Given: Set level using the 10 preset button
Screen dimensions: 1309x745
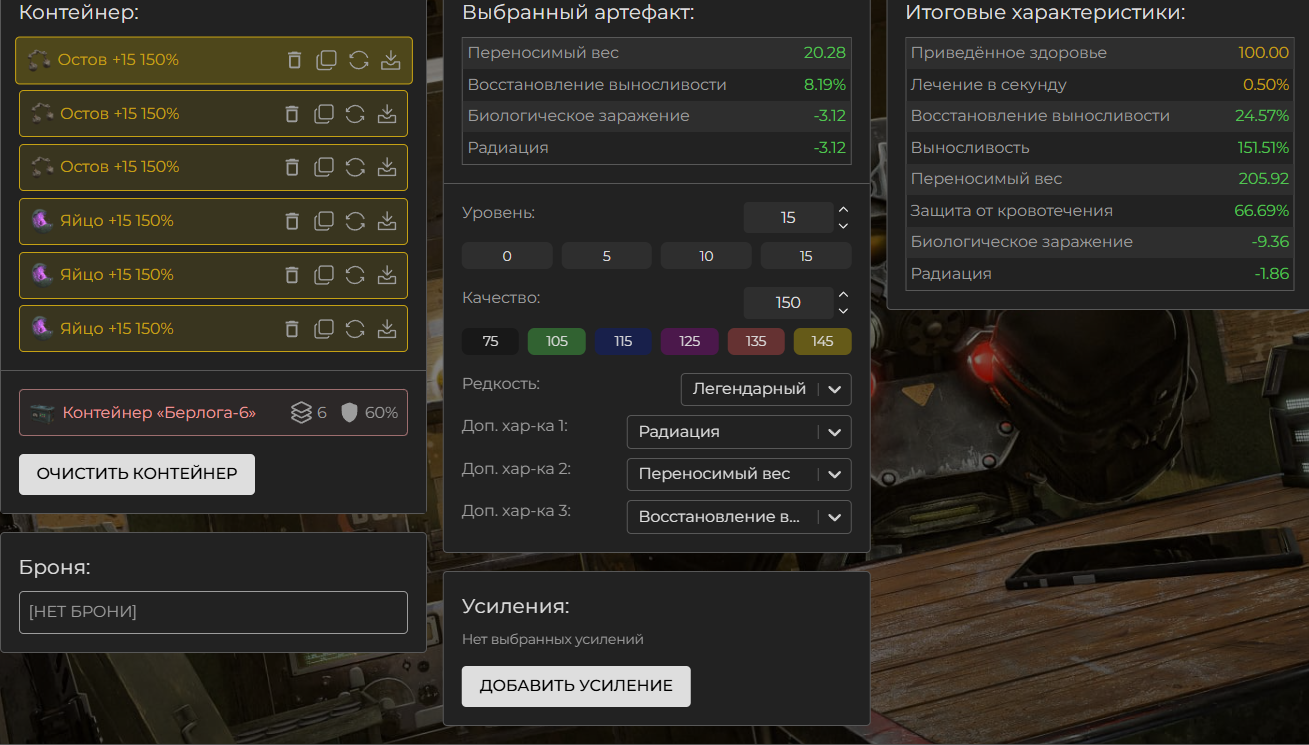Looking at the screenshot, I should (706, 256).
